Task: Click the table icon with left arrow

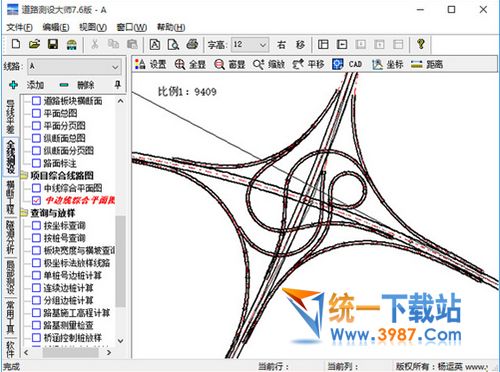Action: pos(342,44)
